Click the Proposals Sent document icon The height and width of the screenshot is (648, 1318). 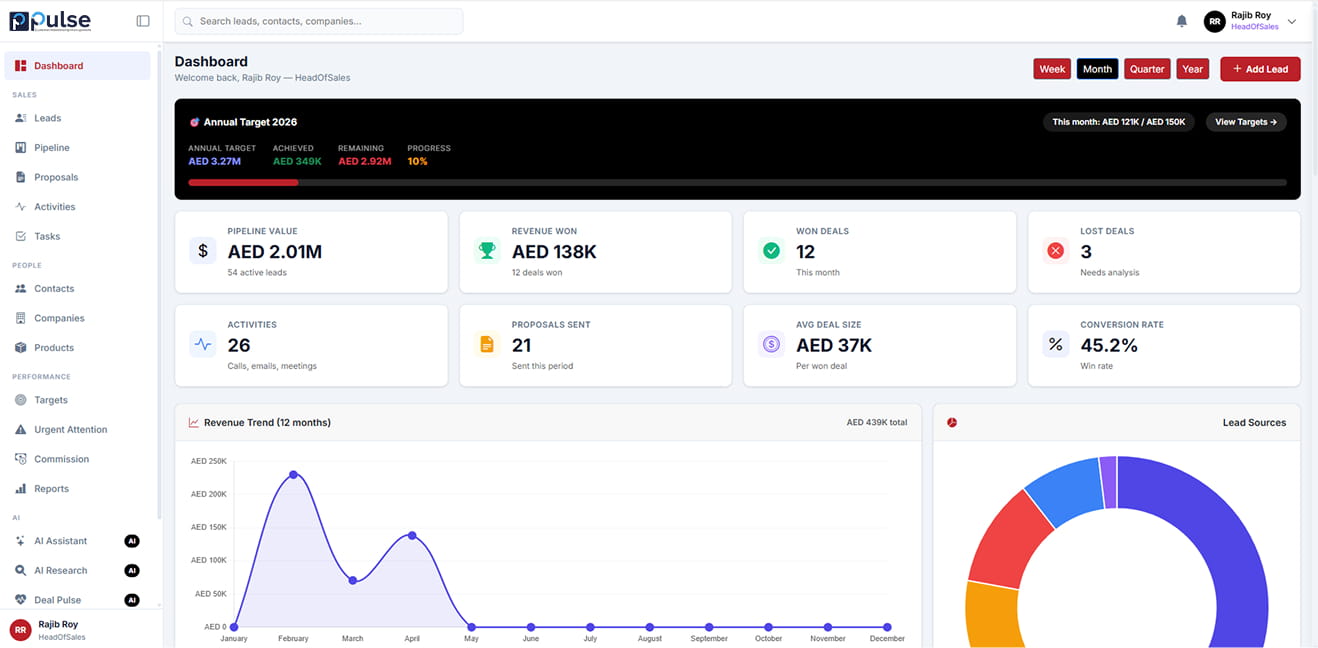(487, 345)
